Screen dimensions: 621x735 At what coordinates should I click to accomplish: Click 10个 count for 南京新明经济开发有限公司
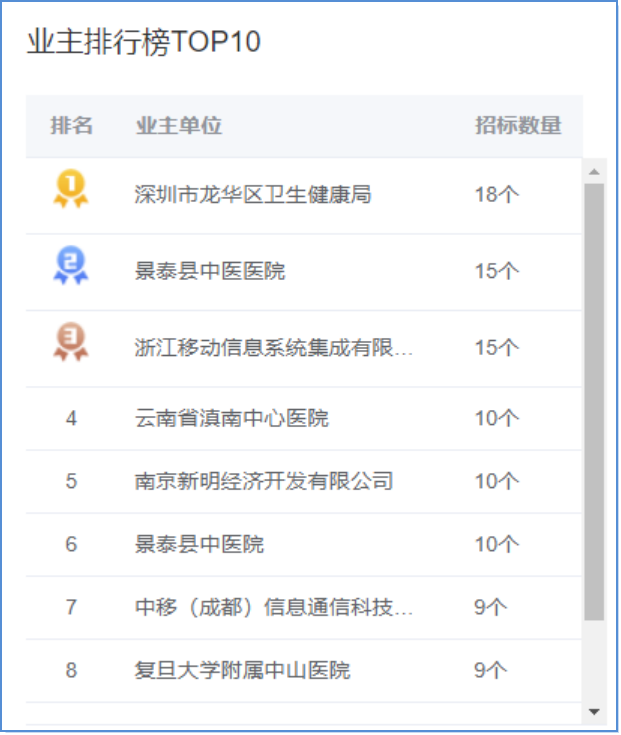[497, 481]
